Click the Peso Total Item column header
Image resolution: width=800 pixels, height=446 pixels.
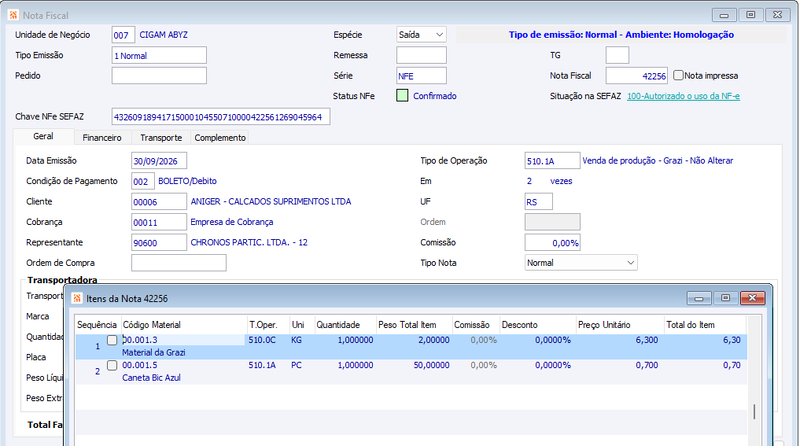(x=414, y=325)
